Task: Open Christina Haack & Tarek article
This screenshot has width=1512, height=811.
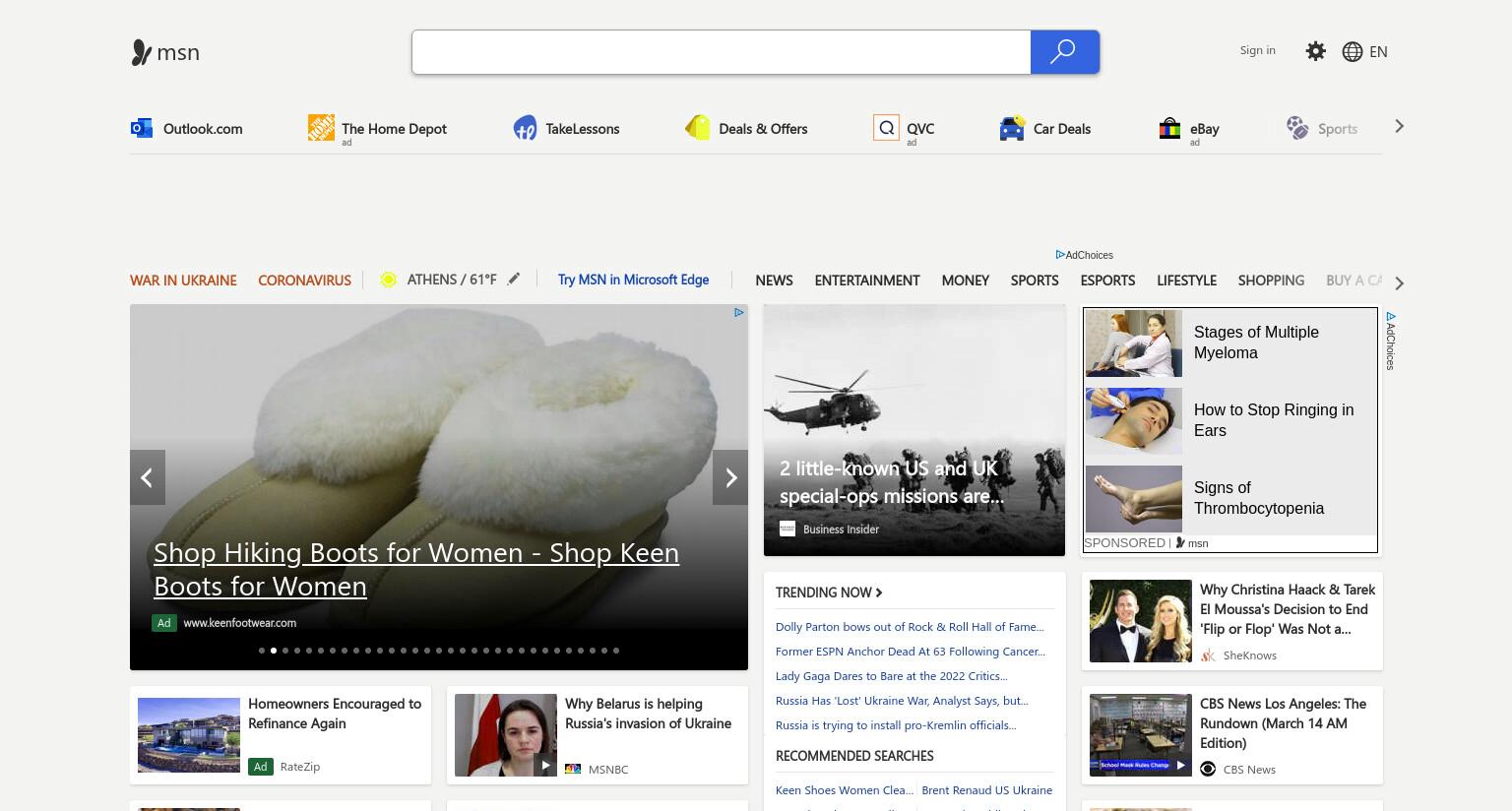Action: (1288, 609)
